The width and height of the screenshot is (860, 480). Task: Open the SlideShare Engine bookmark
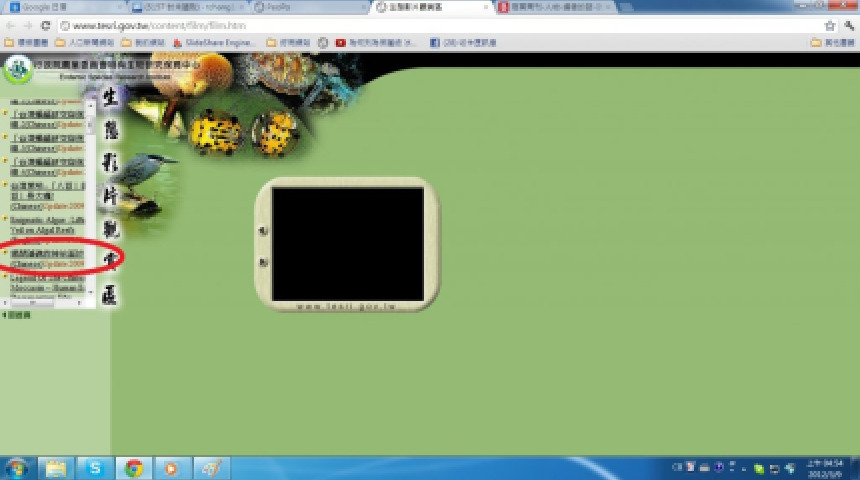214,43
